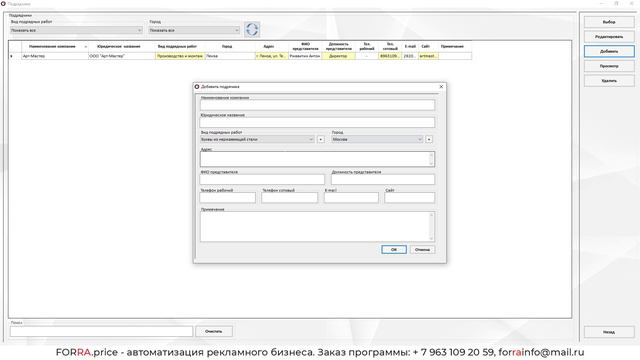Focus the ФИО представителя field

click(262, 180)
